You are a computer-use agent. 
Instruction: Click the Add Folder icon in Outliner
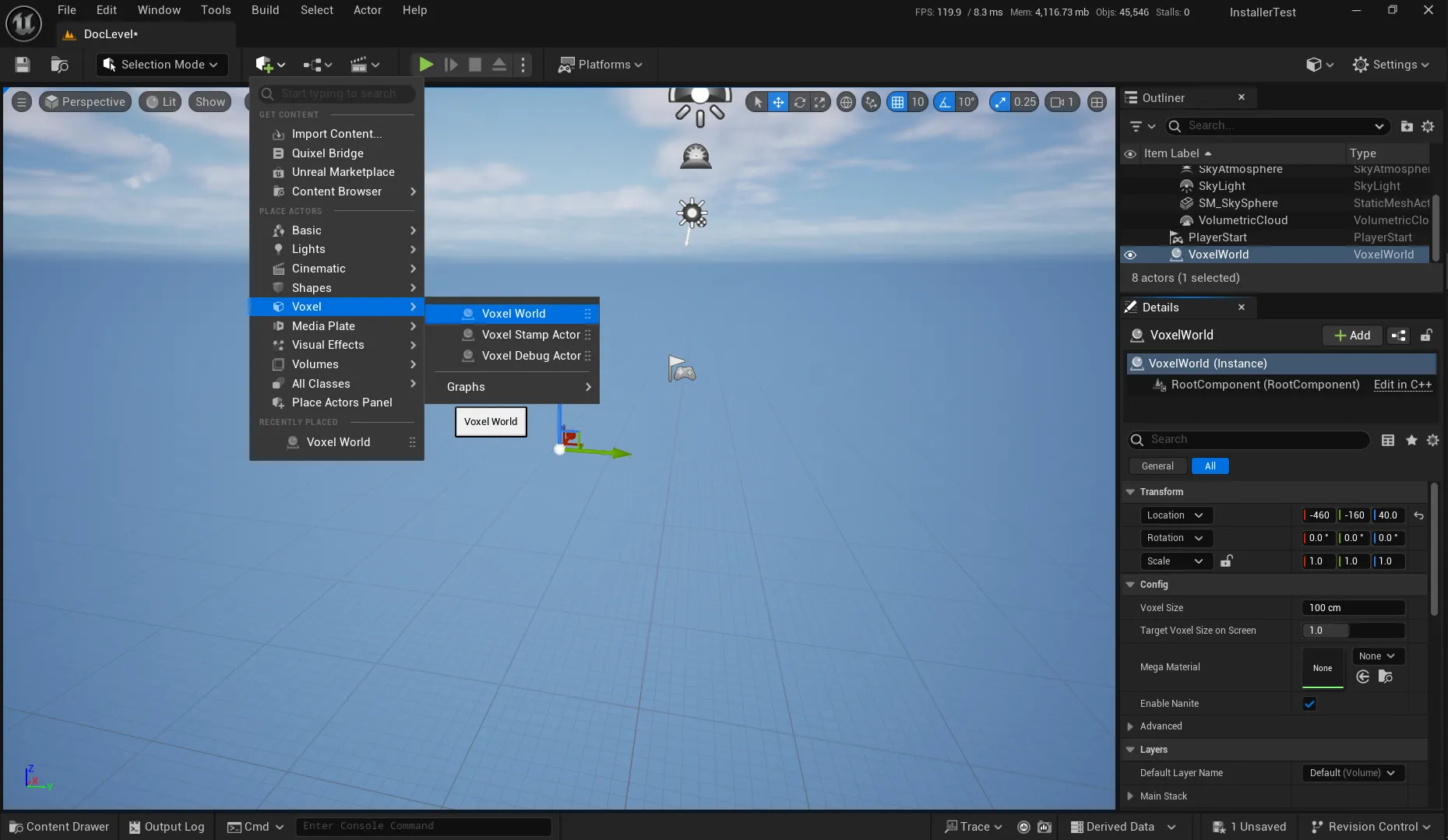click(1407, 126)
